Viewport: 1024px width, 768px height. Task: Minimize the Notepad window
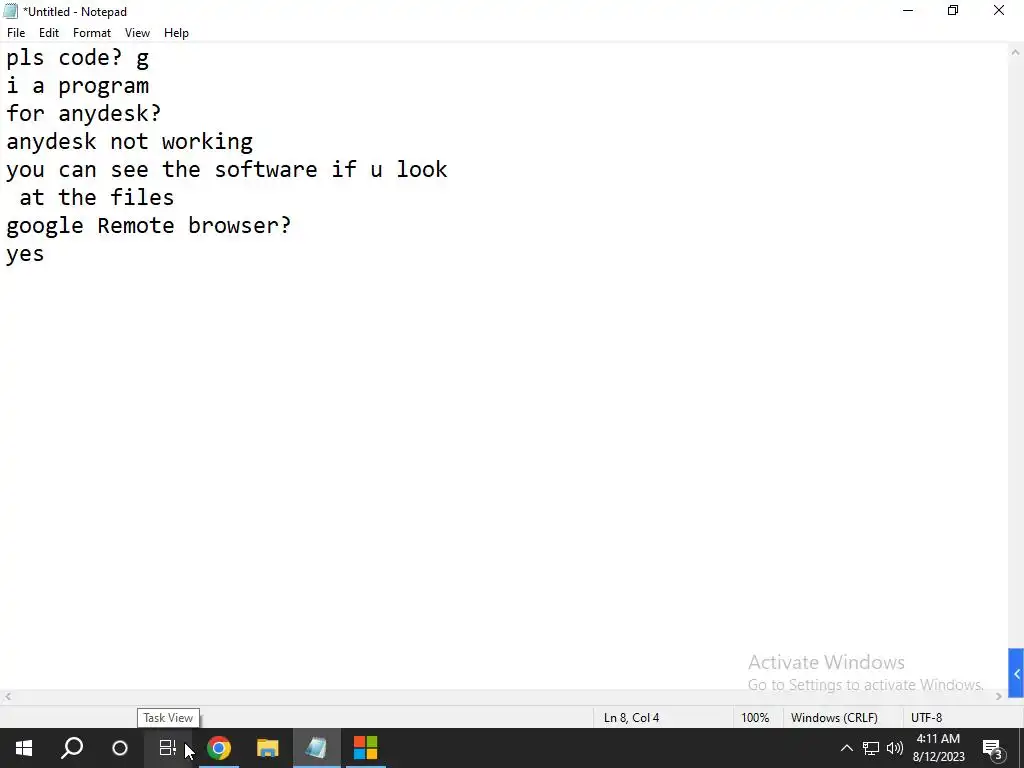[x=908, y=10]
